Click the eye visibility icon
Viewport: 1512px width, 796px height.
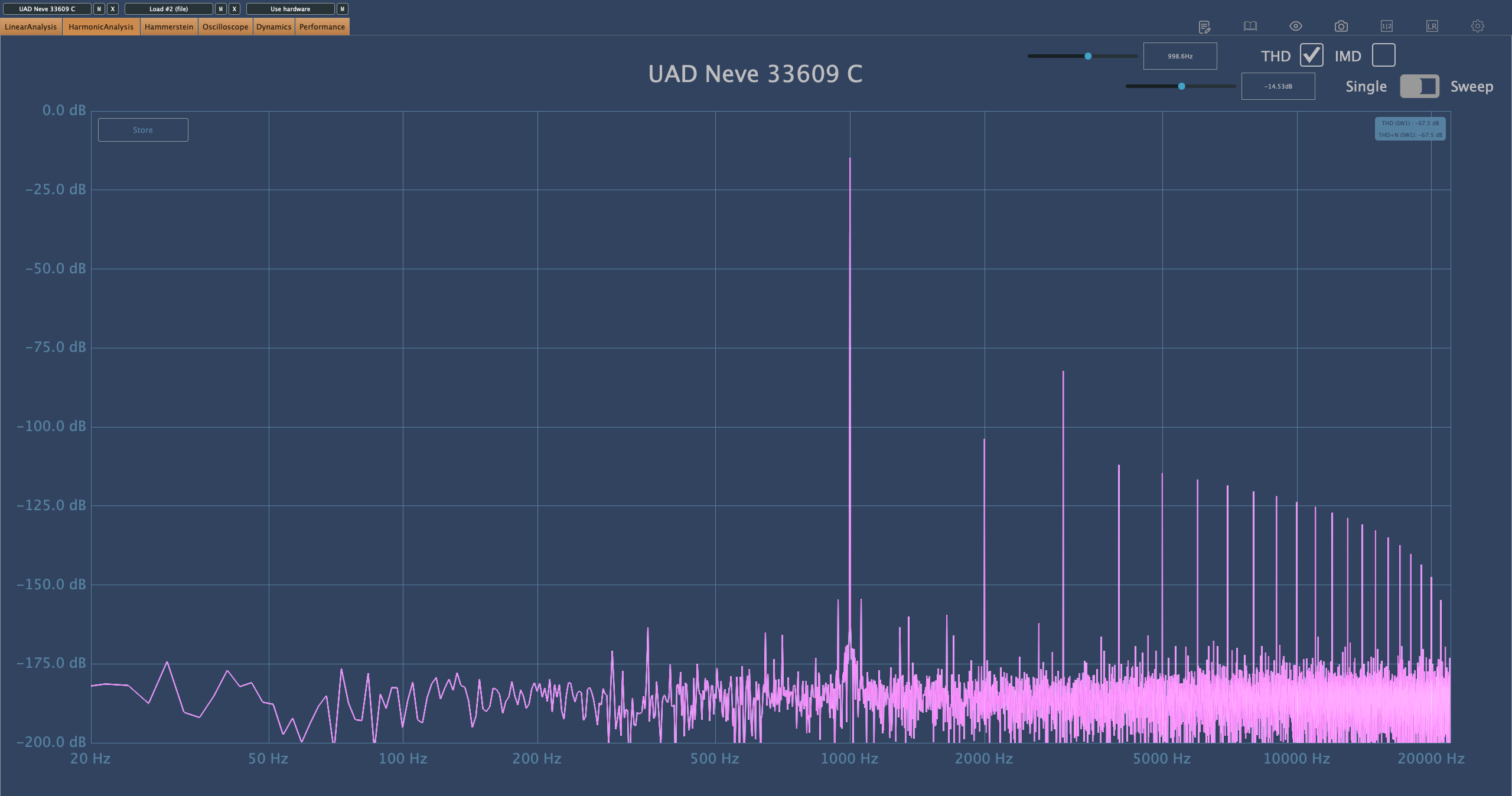(x=1295, y=26)
